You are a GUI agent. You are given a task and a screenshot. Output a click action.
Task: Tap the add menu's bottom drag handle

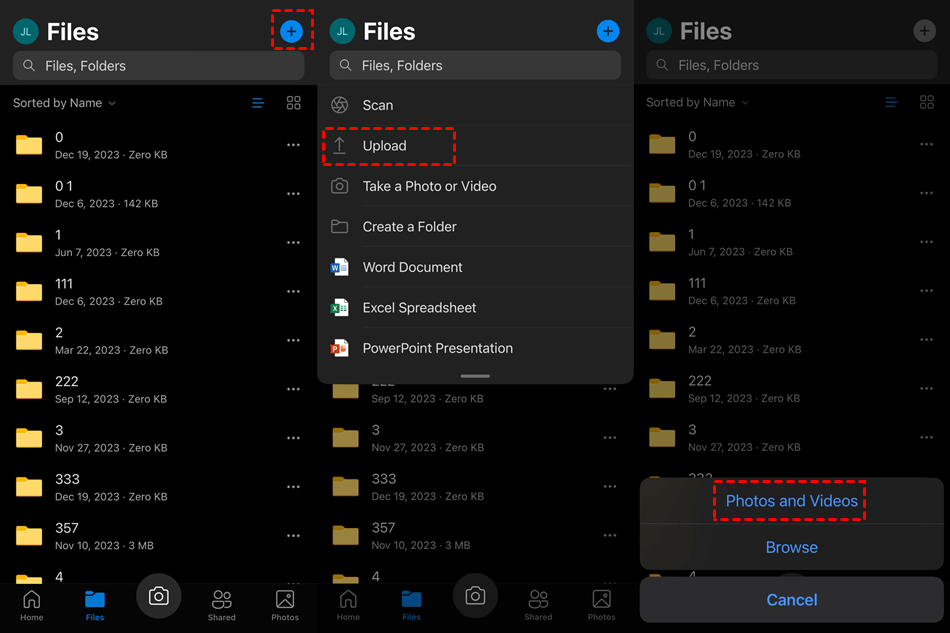click(475, 376)
